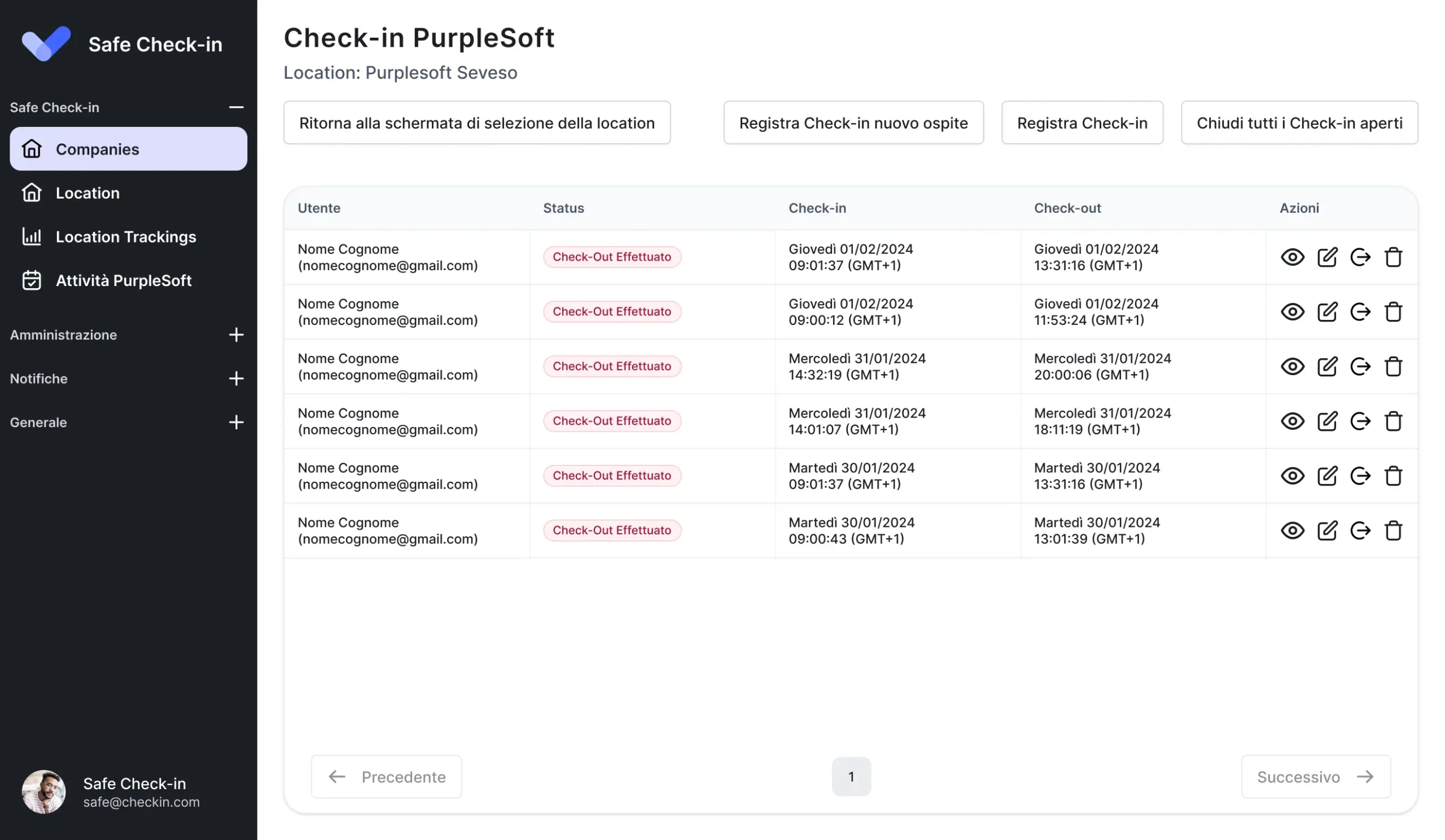The height and width of the screenshot is (840, 1445).
Task: Check out the 09:00:43 30/01/2024 entry
Action: coord(1360,531)
